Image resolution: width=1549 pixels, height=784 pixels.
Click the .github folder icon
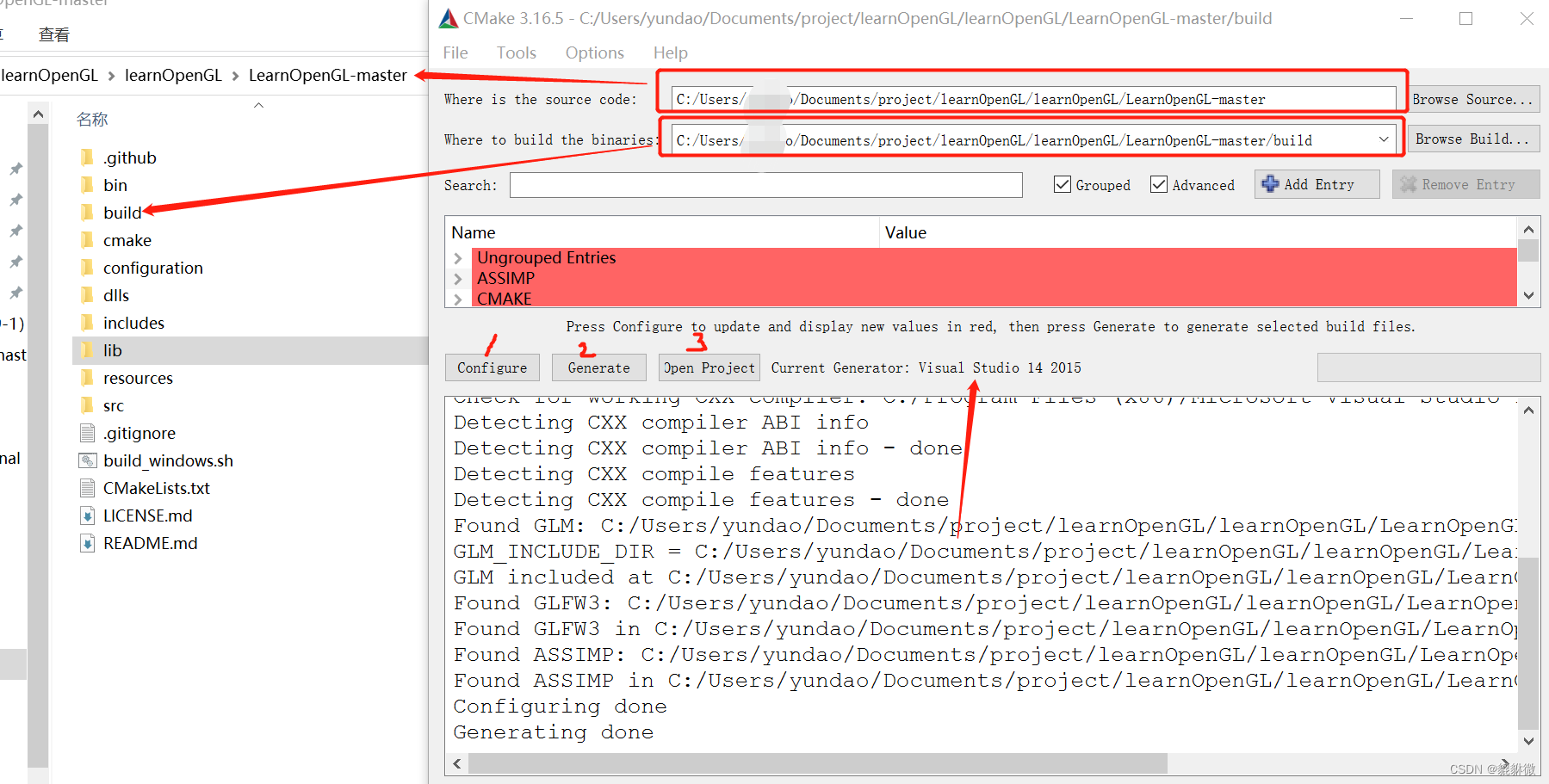pyautogui.click(x=87, y=157)
